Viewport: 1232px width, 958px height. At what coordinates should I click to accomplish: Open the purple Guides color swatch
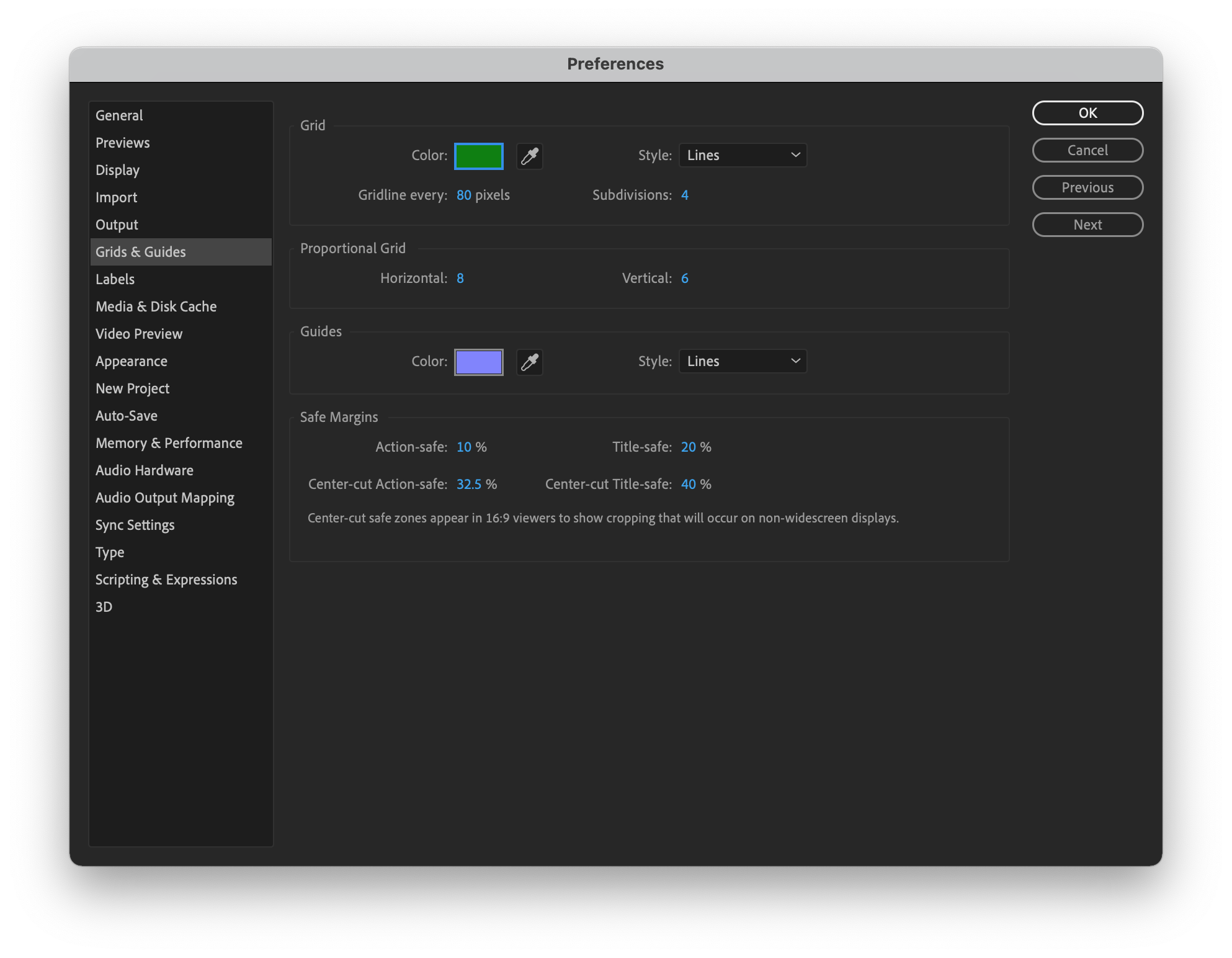pyautogui.click(x=479, y=362)
